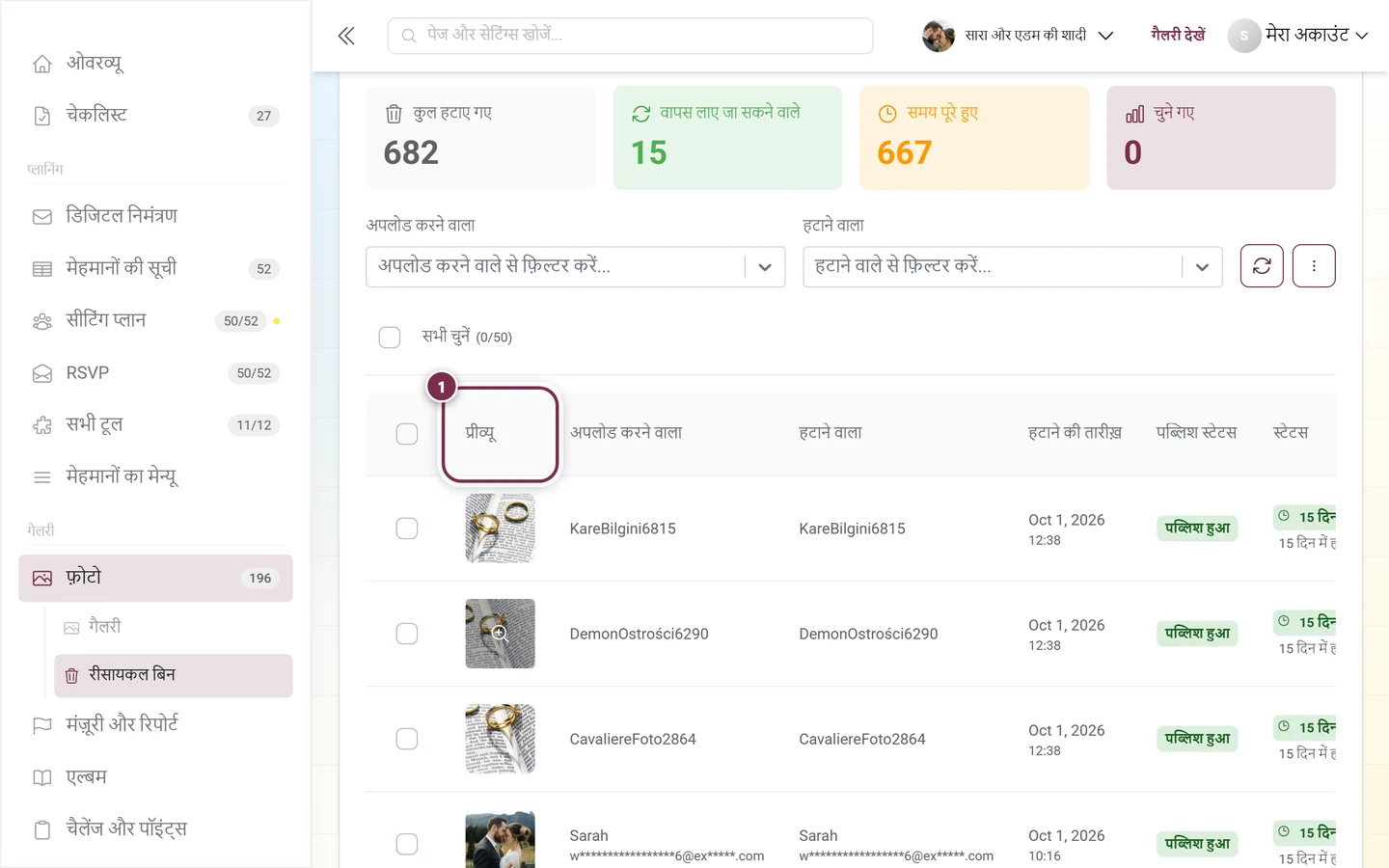Open the KareBilgini6815 rings photo thumbnail
The width and height of the screenshot is (1389, 868).
(x=500, y=529)
